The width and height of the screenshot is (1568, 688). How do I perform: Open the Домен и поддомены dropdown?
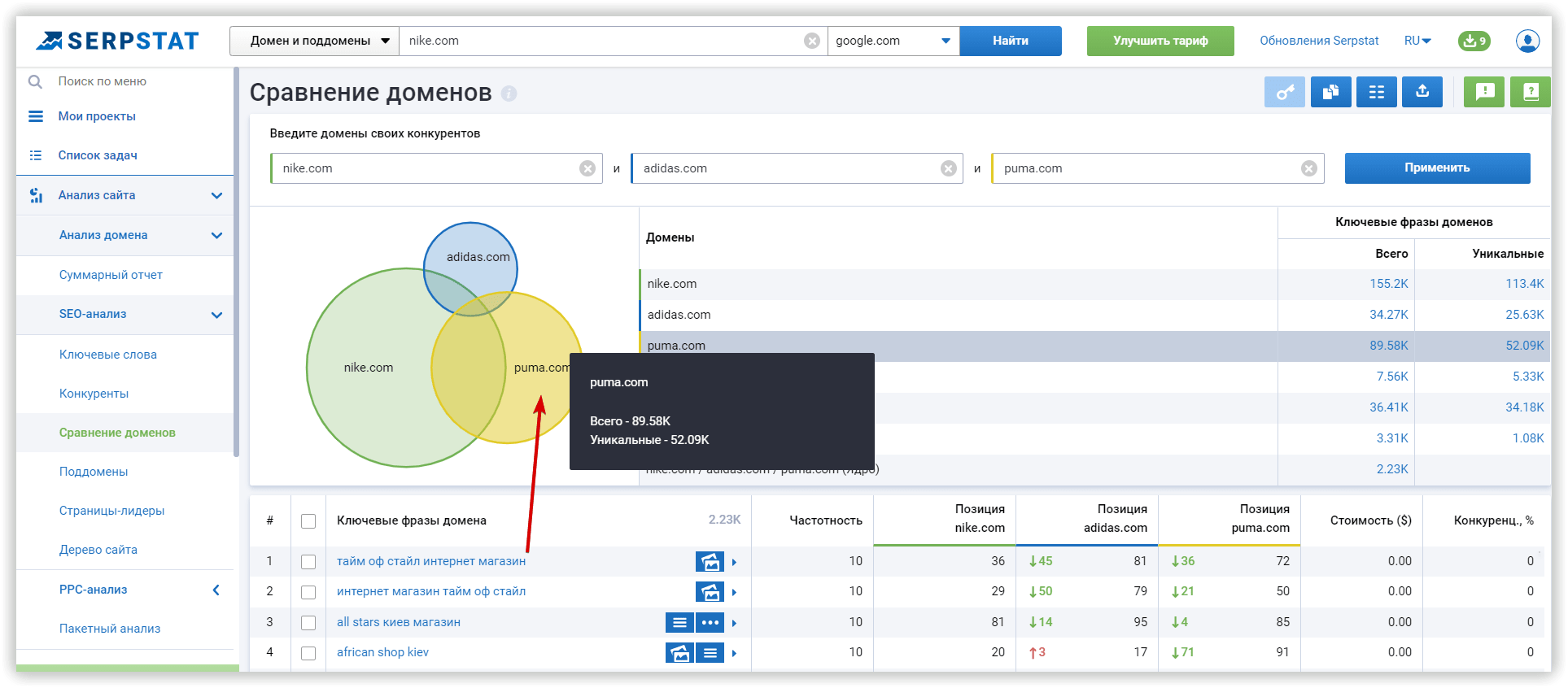coord(314,41)
